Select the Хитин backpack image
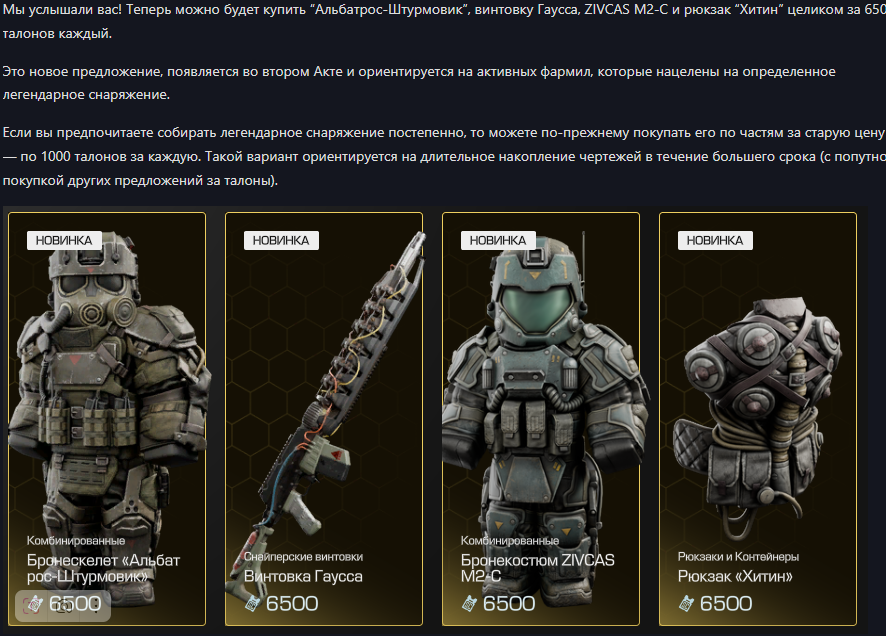The width and height of the screenshot is (886, 636). click(757, 418)
